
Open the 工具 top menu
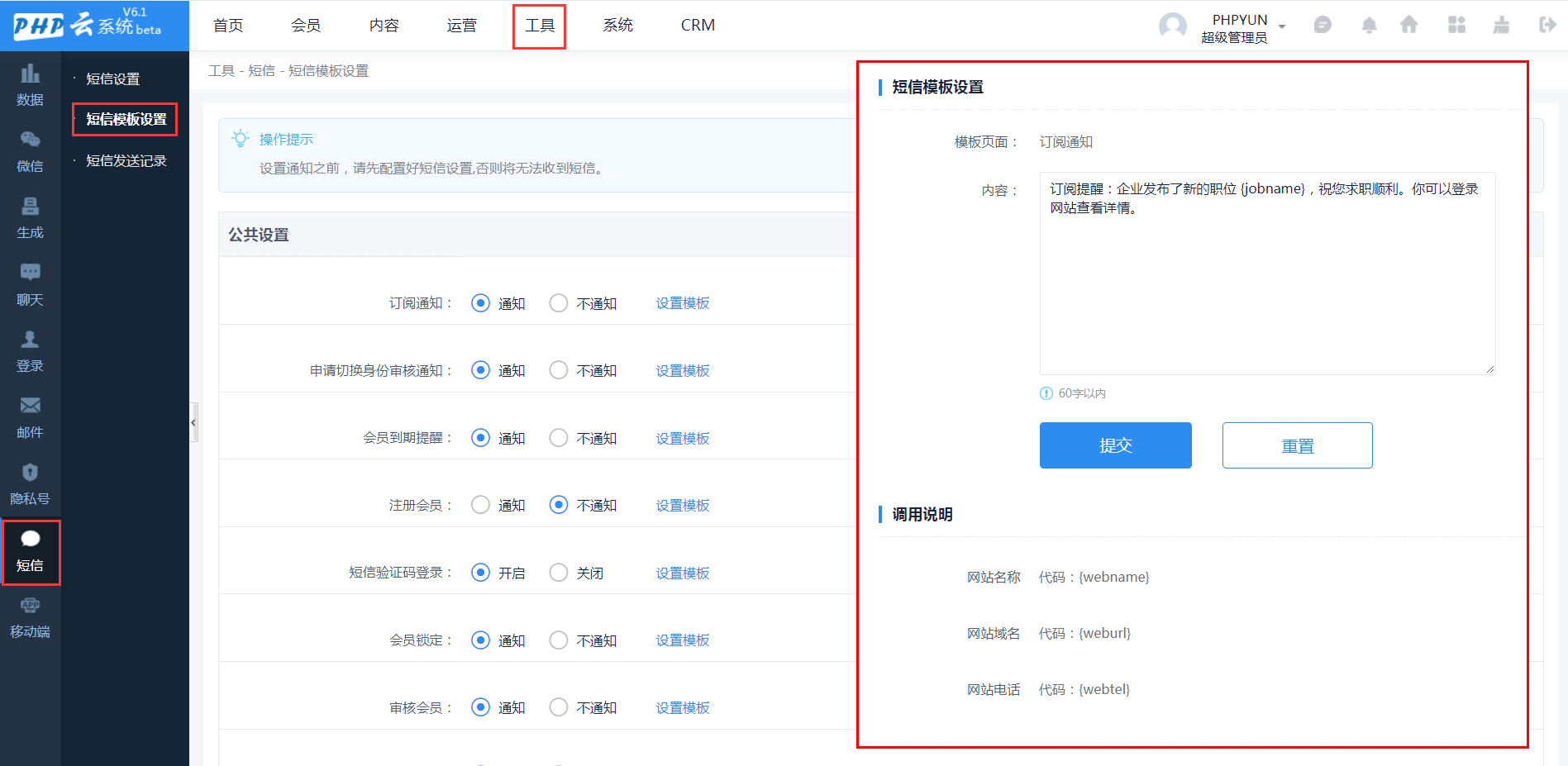[x=540, y=26]
